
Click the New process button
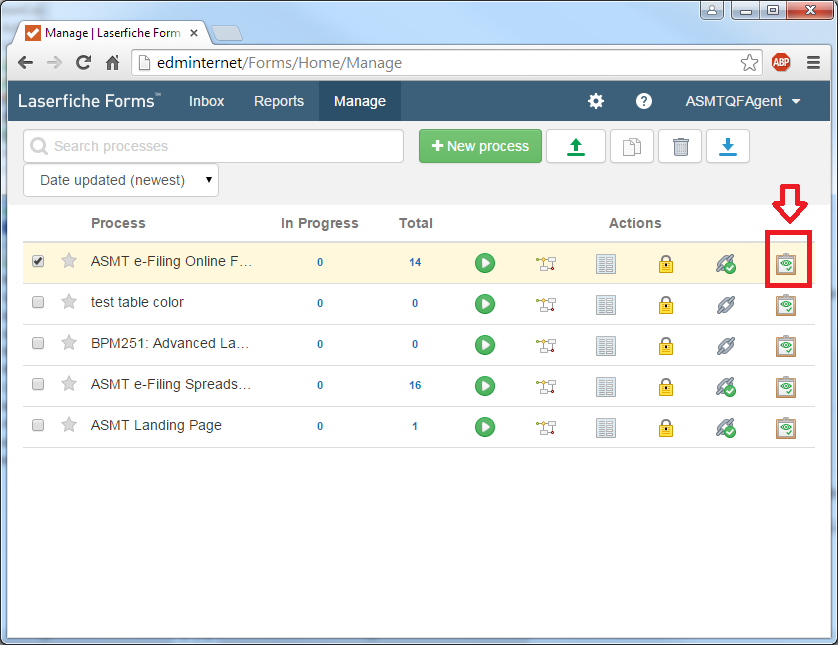click(480, 146)
